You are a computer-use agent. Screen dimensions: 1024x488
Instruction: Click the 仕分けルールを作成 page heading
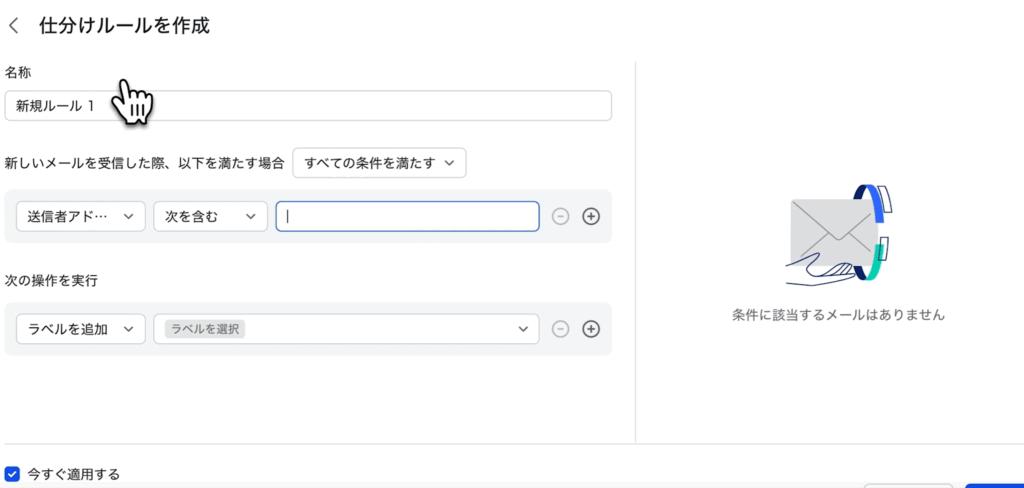click(124, 26)
